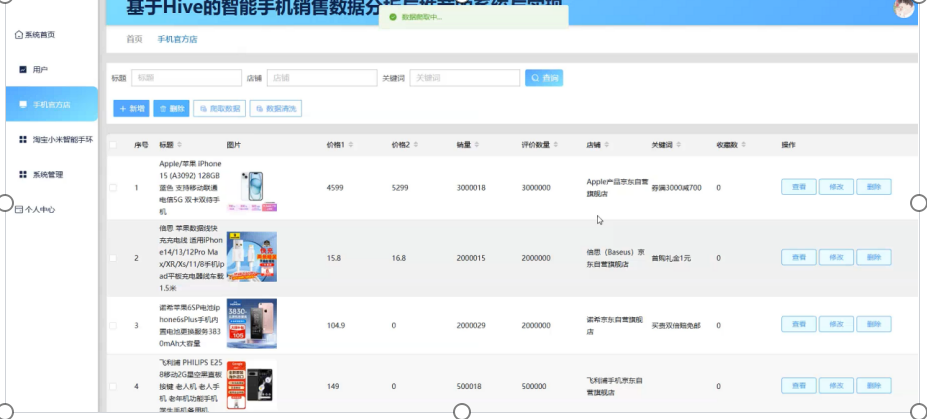Click 查看 for row 2 倍思 cable
Image resolution: width=927 pixels, height=419 pixels.
(799, 257)
